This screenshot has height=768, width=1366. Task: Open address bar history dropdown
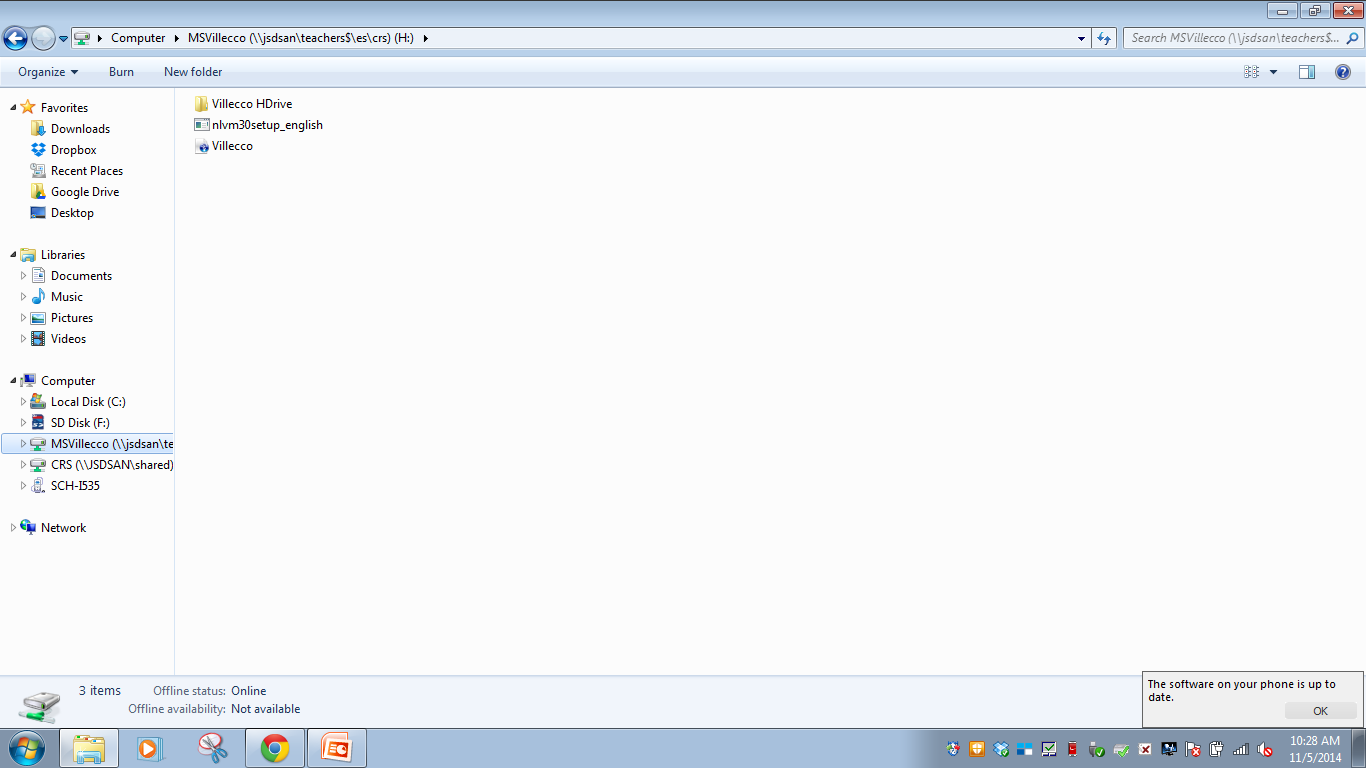(1082, 38)
